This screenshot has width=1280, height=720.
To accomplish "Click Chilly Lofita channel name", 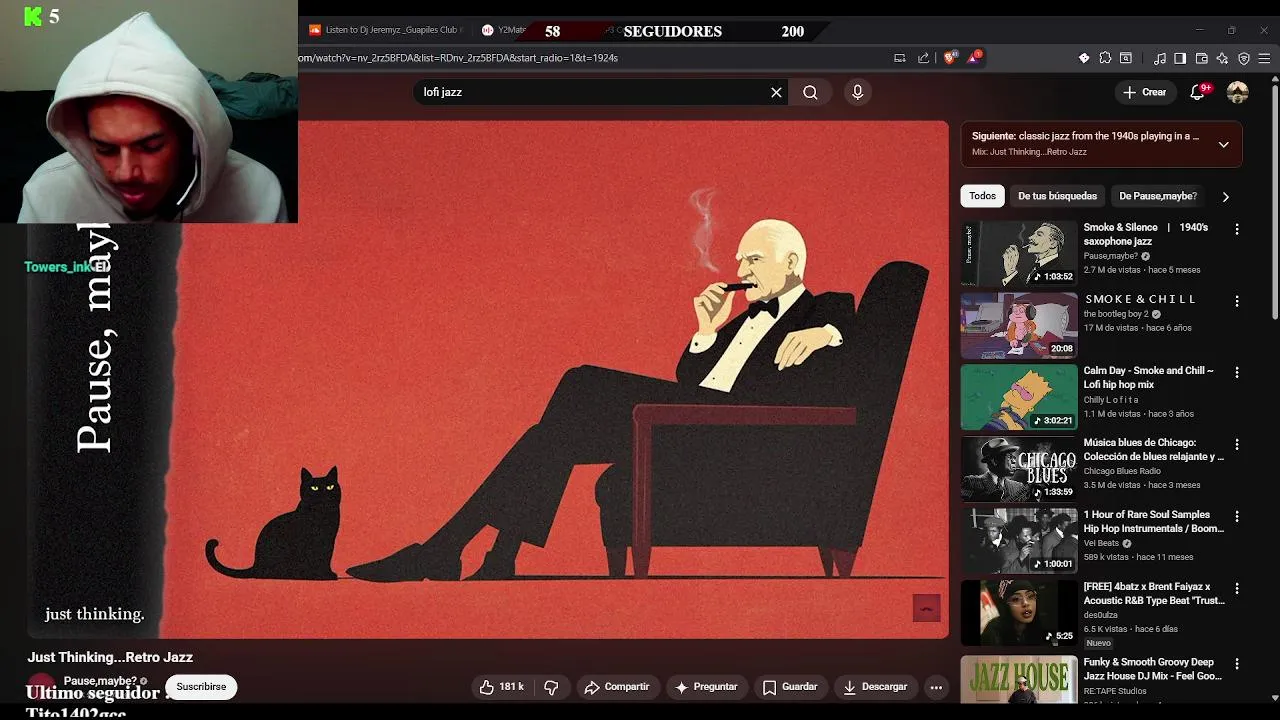I will click(1111, 400).
